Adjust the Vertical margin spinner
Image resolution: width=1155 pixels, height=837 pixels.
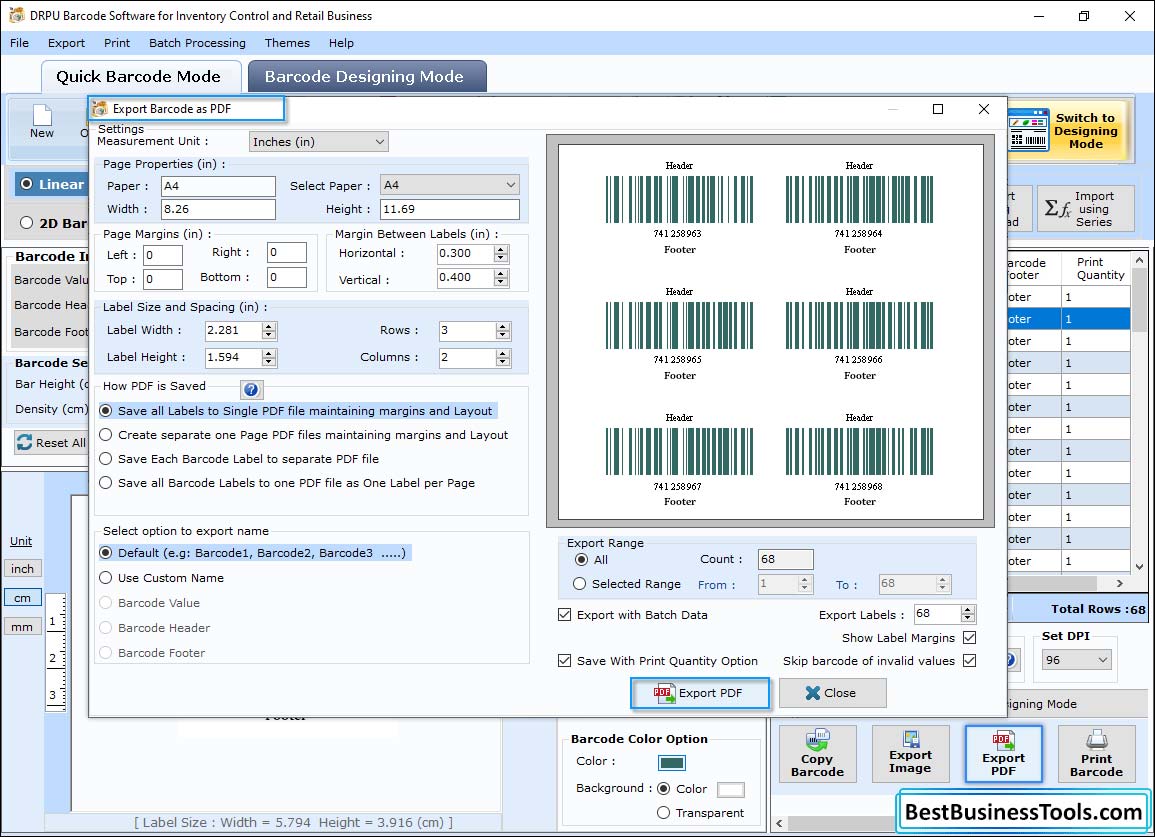[501, 278]
